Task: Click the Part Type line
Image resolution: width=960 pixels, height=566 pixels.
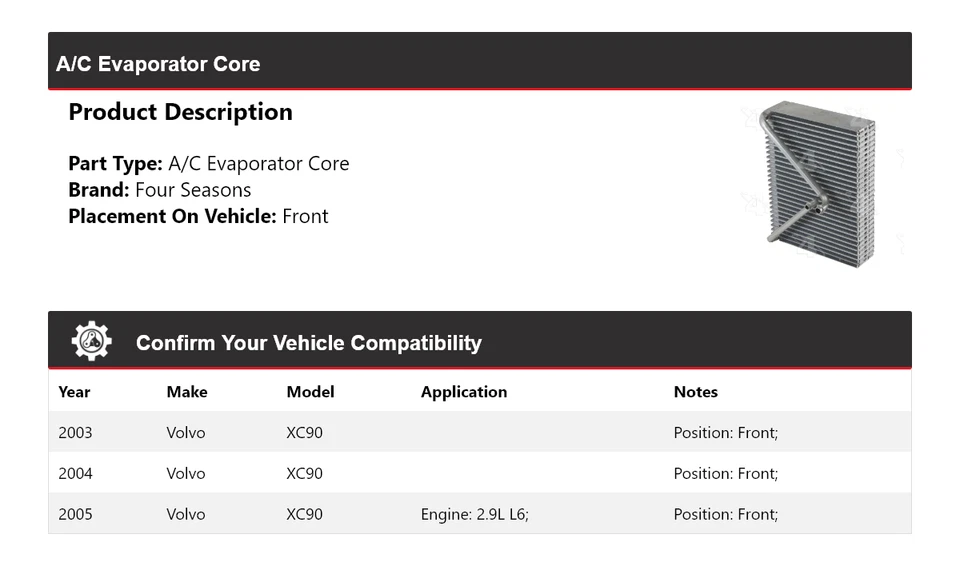Action: pos(208,164)
